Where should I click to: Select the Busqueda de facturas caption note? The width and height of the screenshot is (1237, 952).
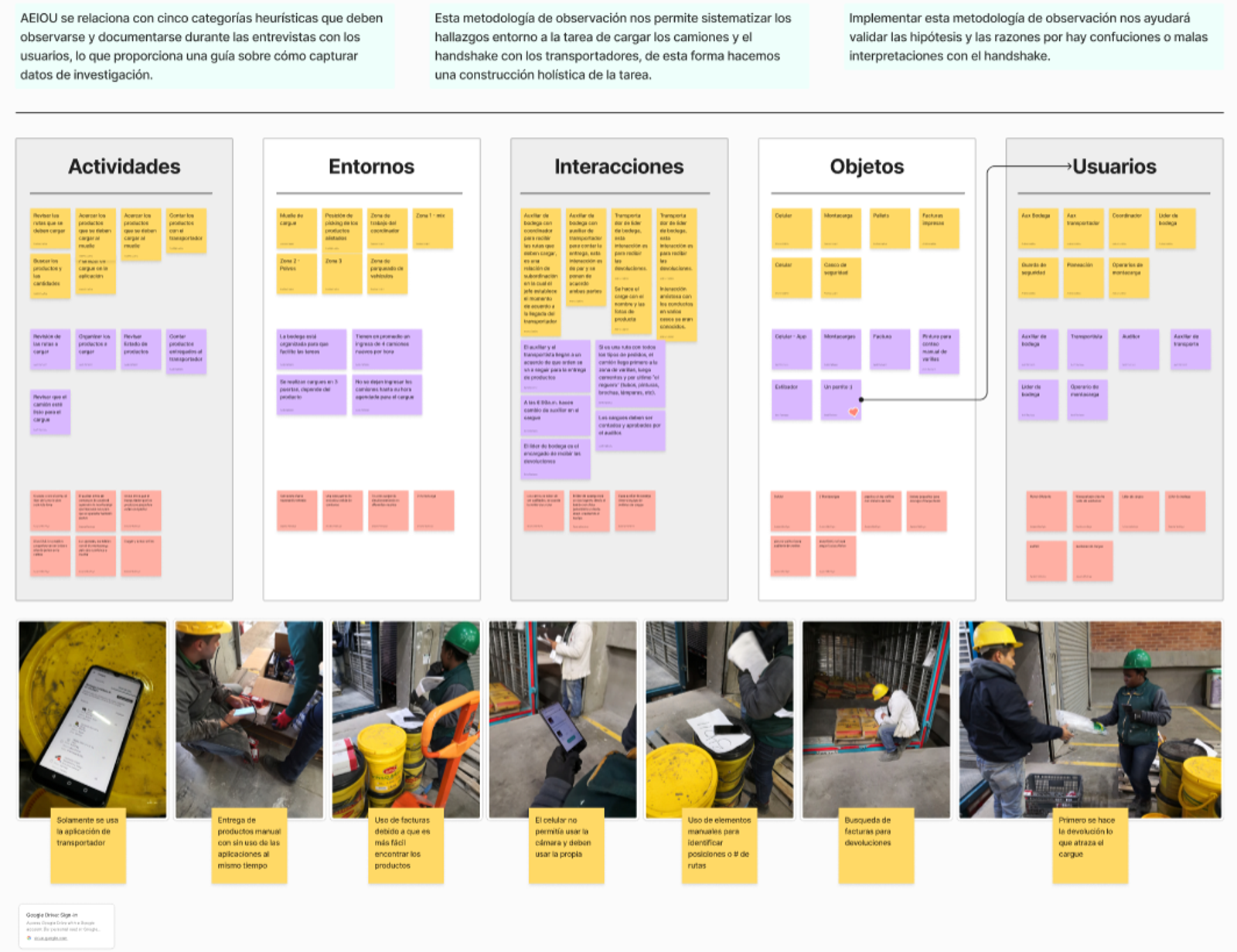(x=876, y=846)
